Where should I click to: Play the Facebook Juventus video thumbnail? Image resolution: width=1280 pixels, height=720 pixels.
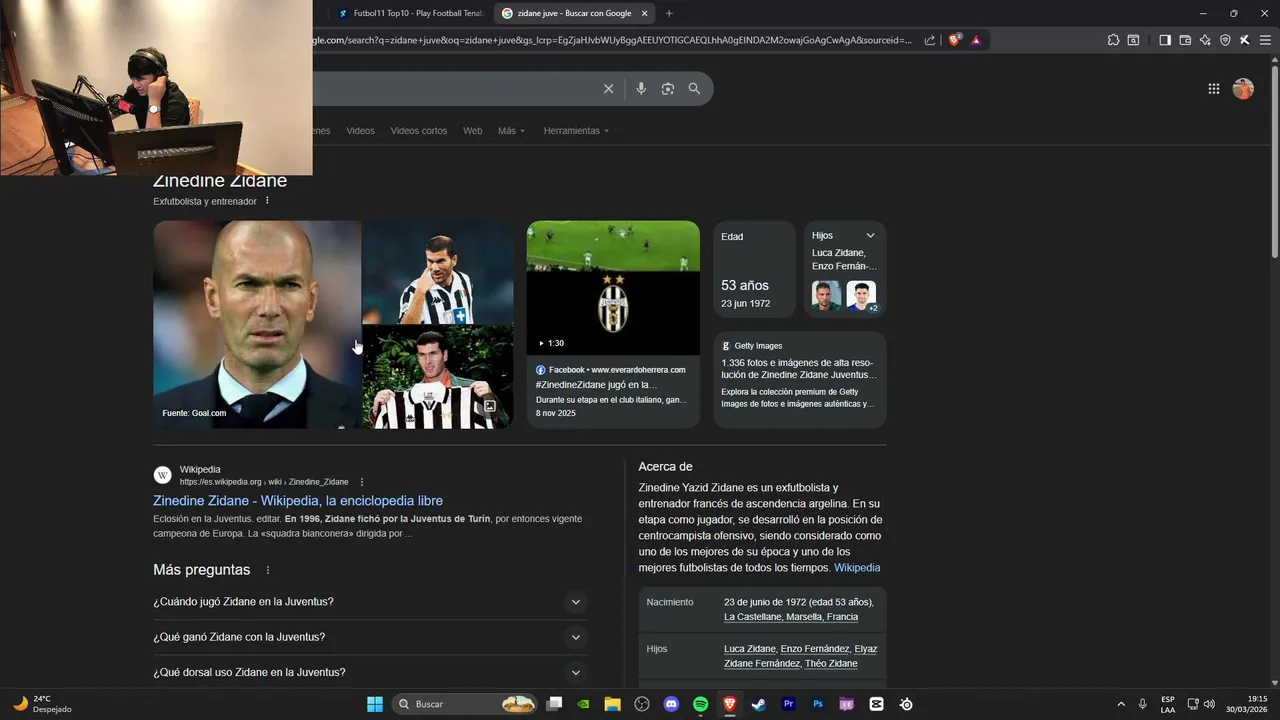pyautogui.click(x=613, y=288)
